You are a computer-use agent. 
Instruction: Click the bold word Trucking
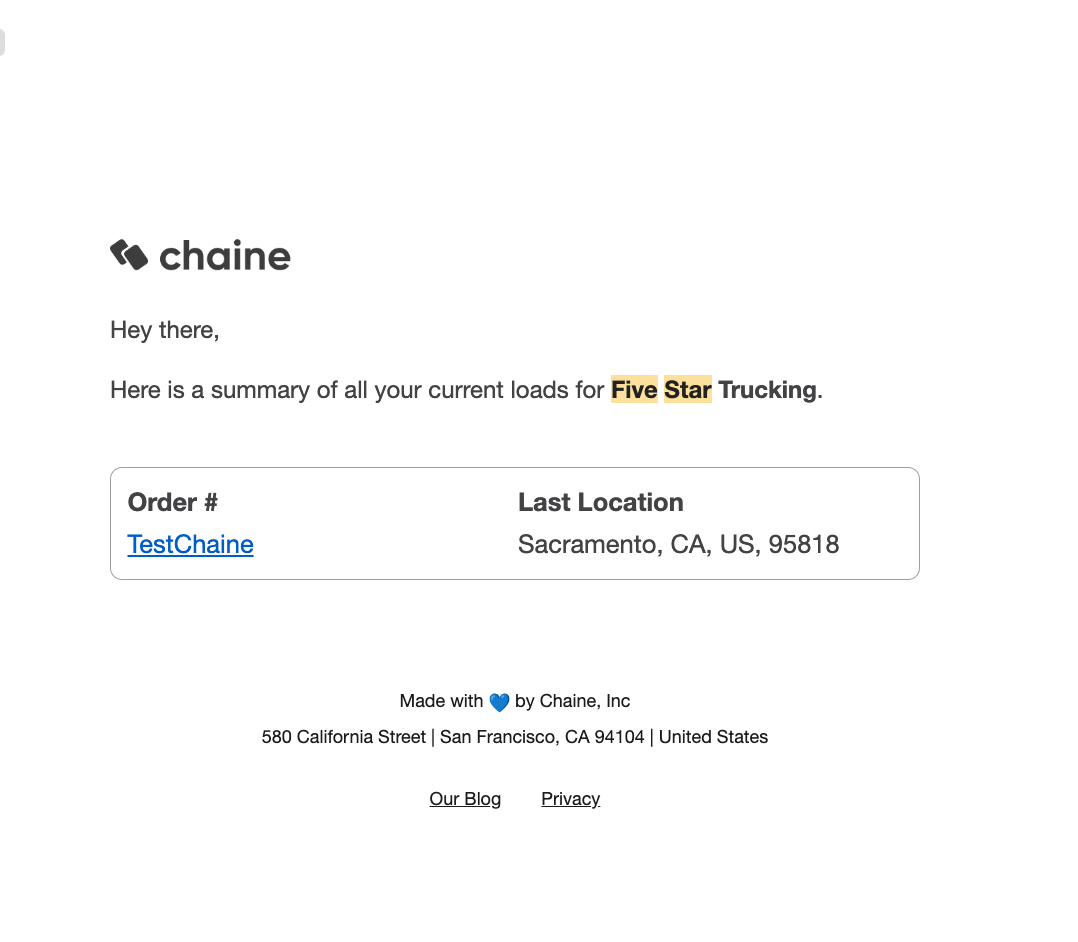tap(767, 390)
